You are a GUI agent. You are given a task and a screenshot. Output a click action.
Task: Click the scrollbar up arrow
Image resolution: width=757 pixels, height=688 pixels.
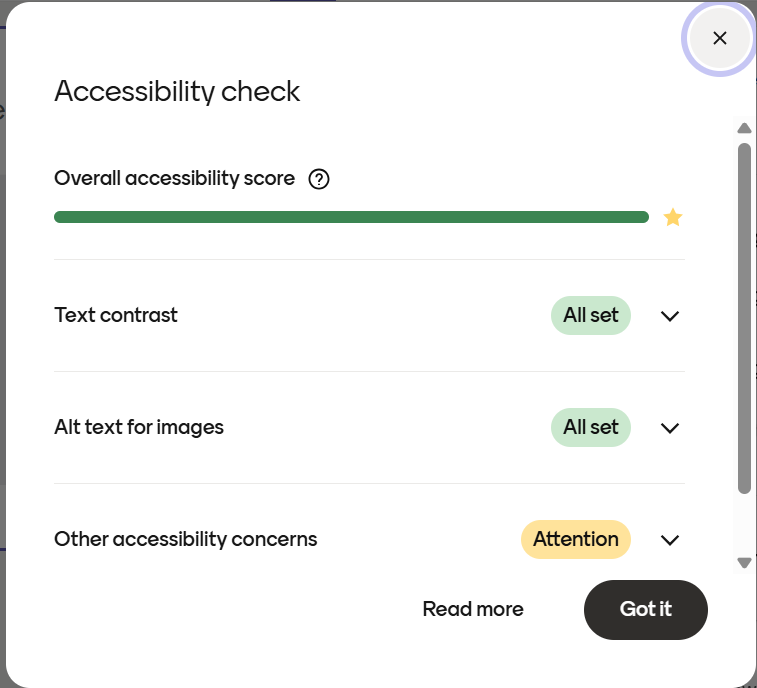[x=744, y=128]
